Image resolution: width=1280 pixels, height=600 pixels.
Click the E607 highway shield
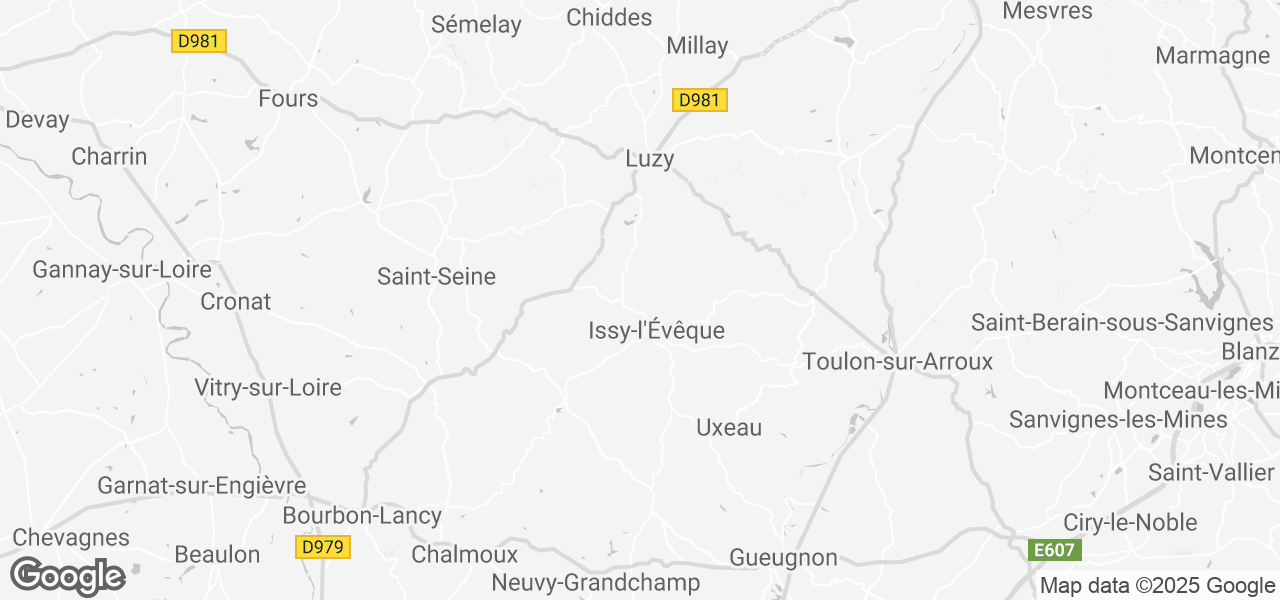click(x=1055, y=550)
